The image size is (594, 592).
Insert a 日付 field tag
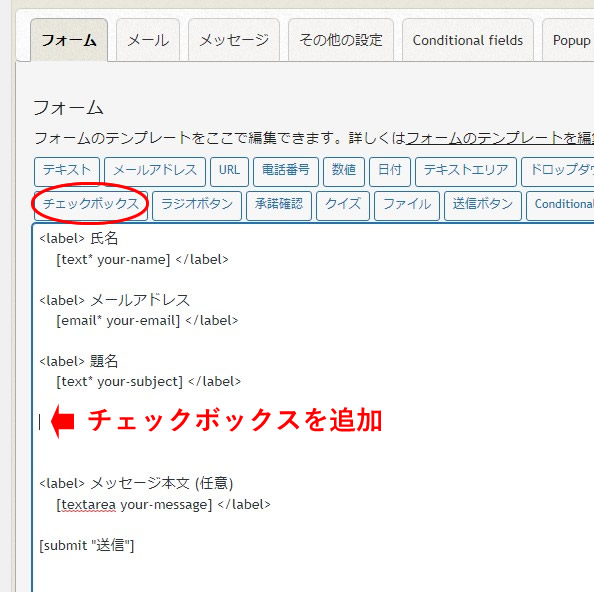[x=390, y=172]
